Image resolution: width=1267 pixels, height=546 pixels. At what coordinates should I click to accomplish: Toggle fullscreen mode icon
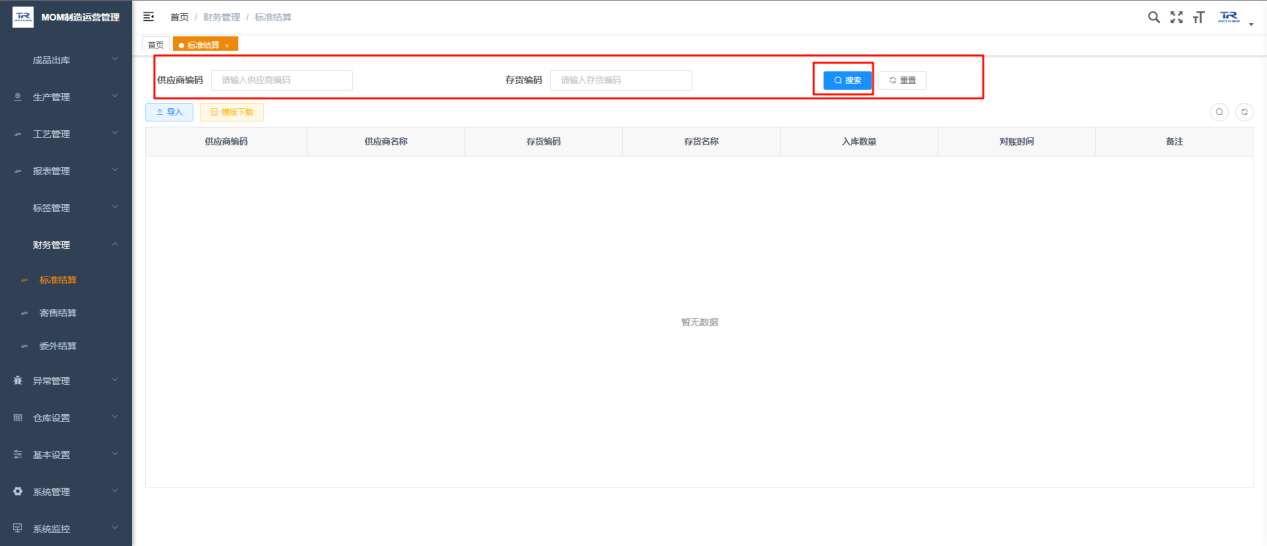coord(1176,17)
